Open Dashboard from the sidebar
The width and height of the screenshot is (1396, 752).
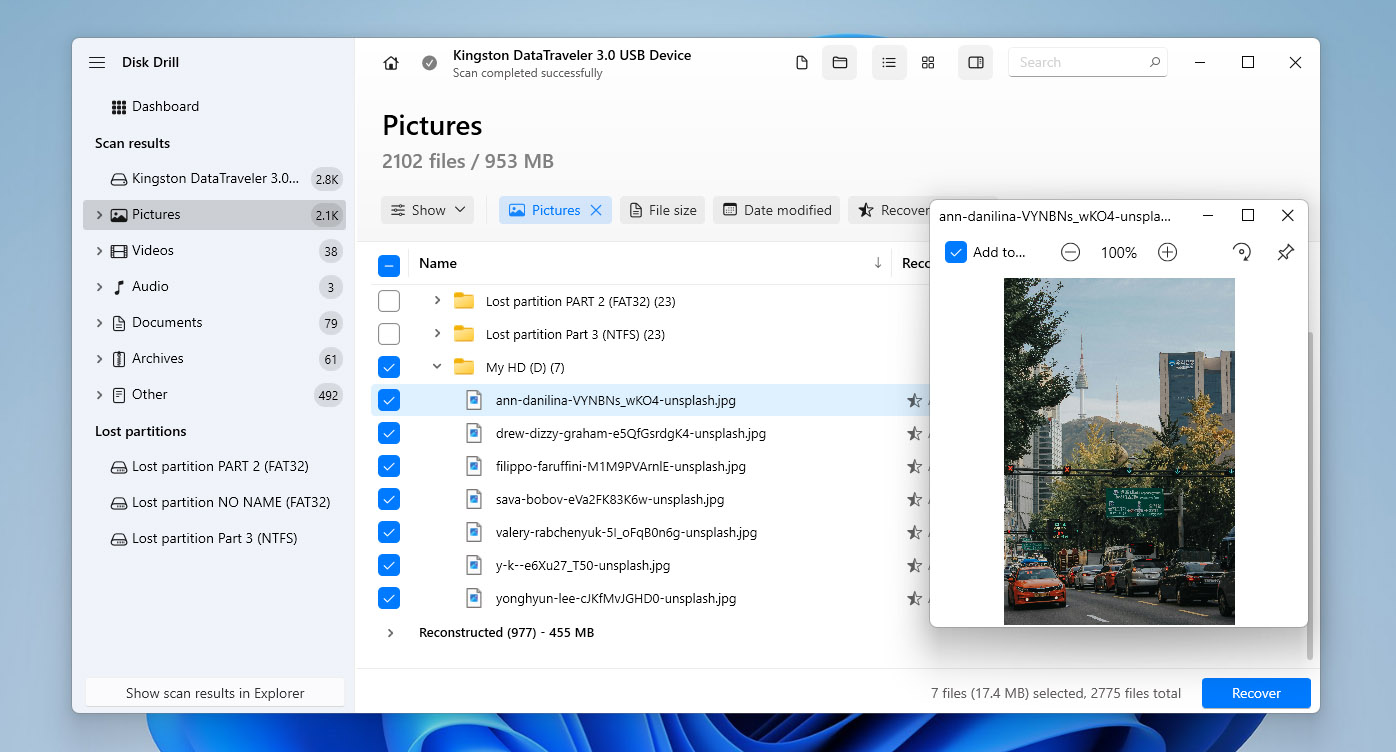tap(165, 107)
